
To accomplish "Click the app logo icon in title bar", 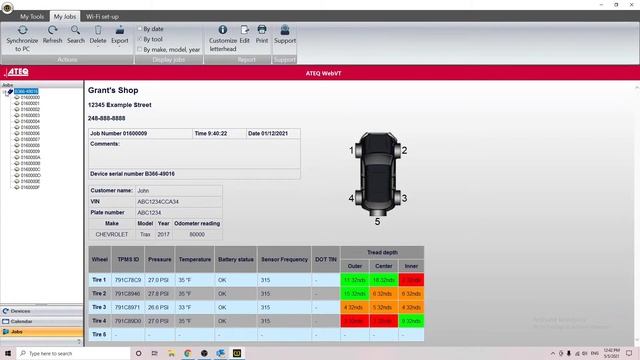I will pyautogui.click(x=7, y=7).
